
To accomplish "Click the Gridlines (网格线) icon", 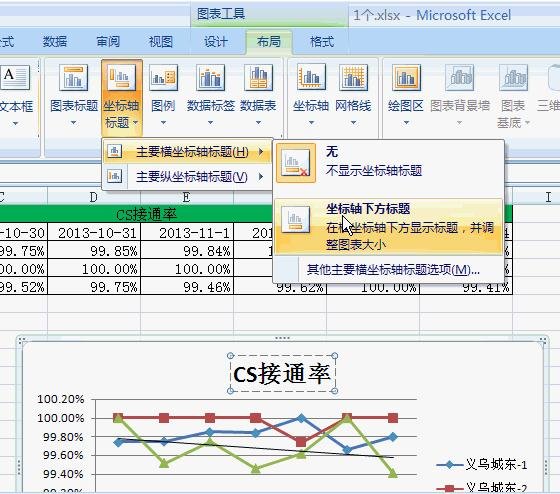I will click(353, 77).
